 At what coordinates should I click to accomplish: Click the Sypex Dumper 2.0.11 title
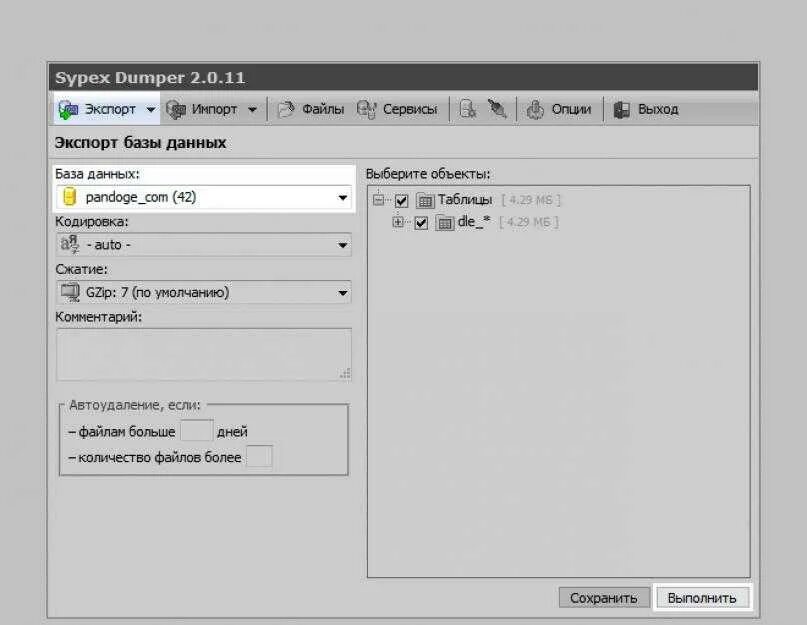tap(150, 78)
